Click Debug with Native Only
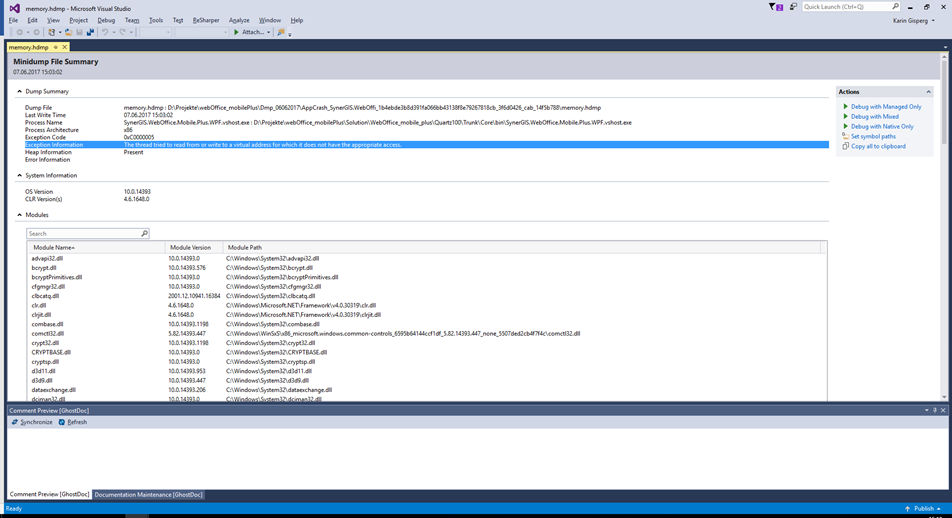952x518 pixels. (882, 126)
